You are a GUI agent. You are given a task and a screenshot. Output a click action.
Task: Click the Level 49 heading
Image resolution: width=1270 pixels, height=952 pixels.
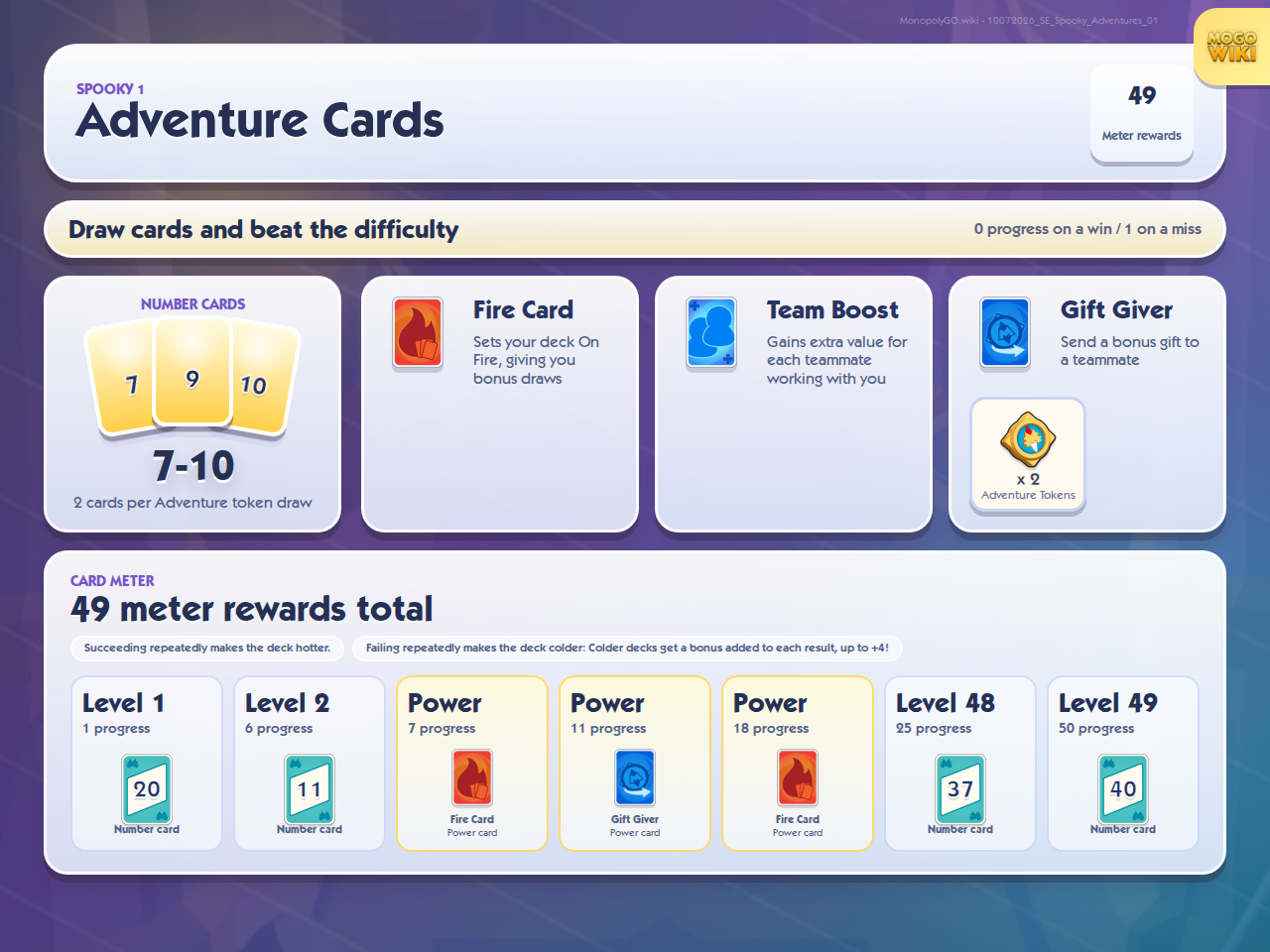click(x=1108, y=703)
